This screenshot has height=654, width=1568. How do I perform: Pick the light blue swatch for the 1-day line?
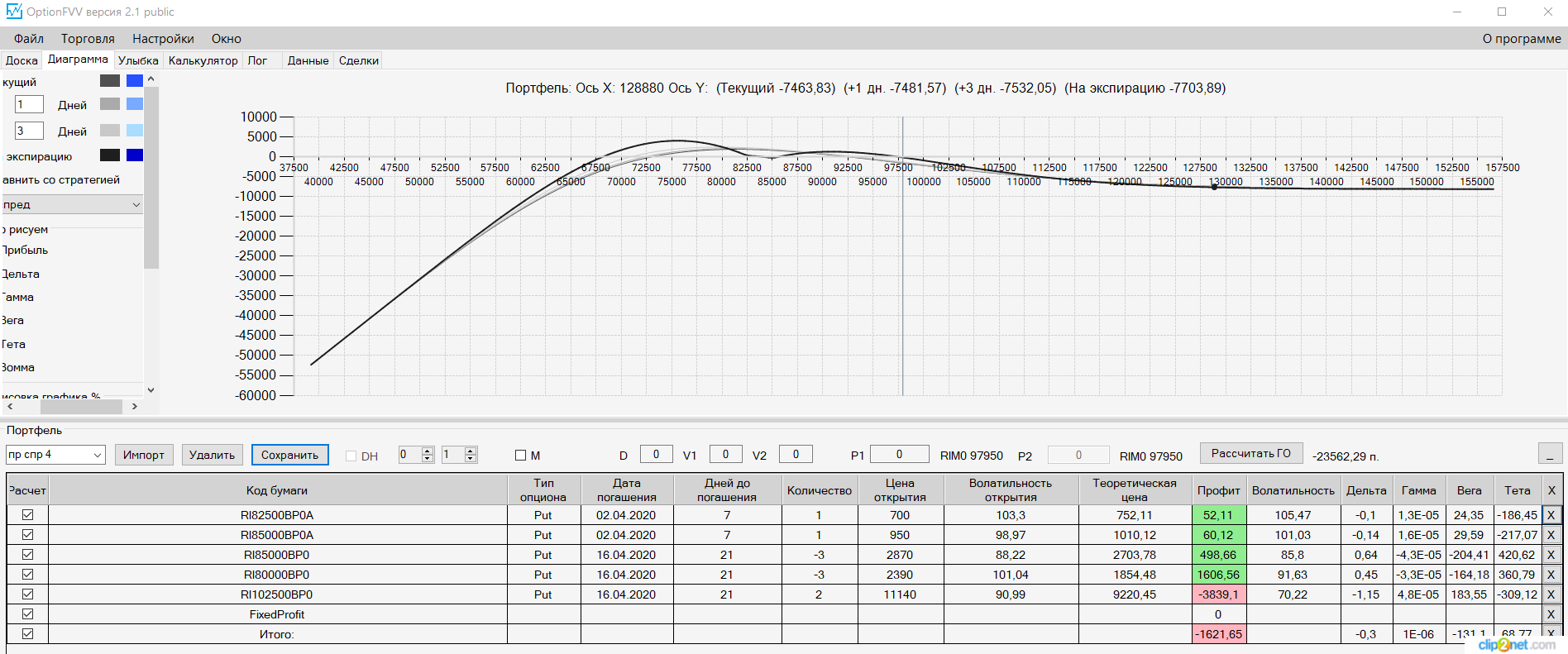click(x=135, y=103)
